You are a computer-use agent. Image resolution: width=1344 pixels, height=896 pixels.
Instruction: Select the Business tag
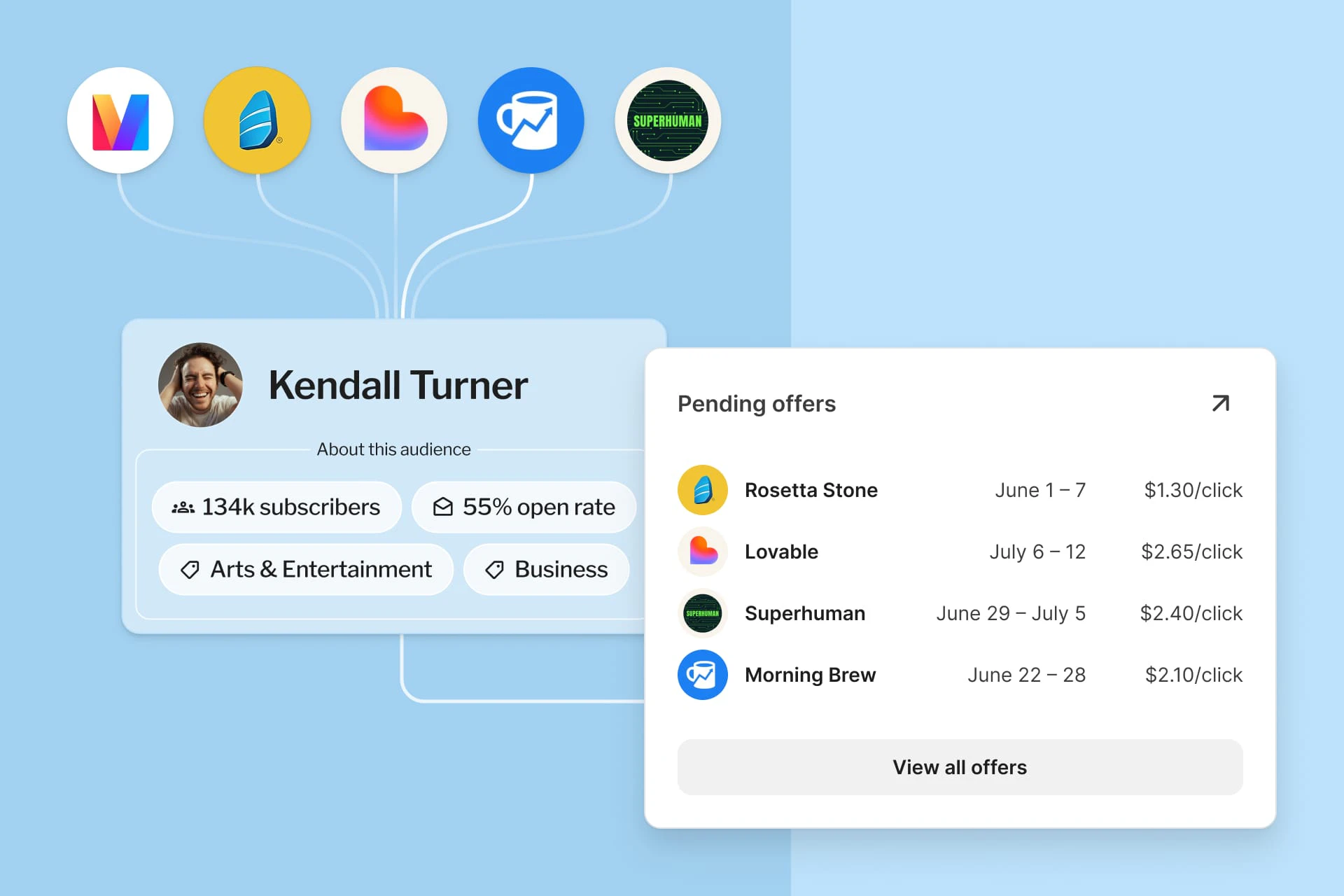point(546,570)
